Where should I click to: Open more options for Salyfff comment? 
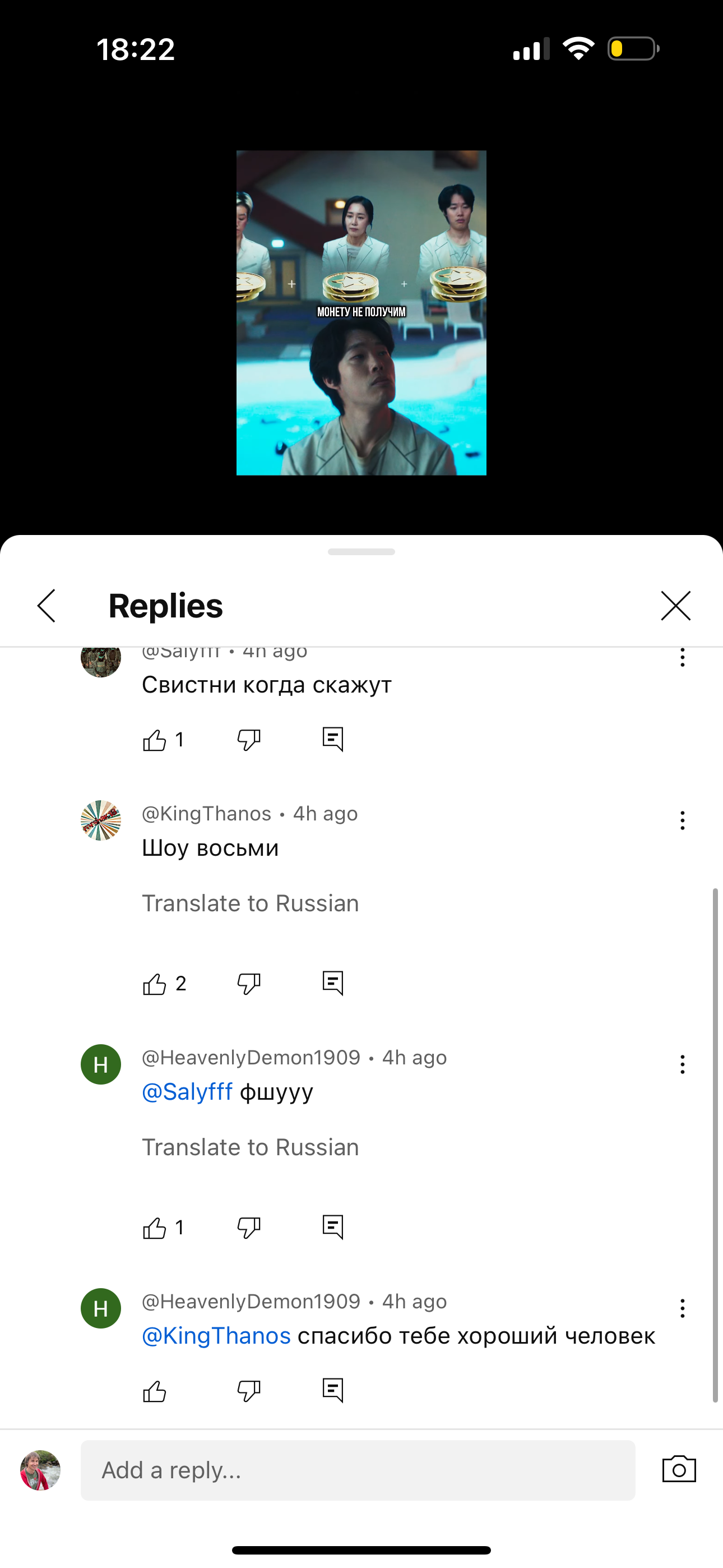pos(682,657)
